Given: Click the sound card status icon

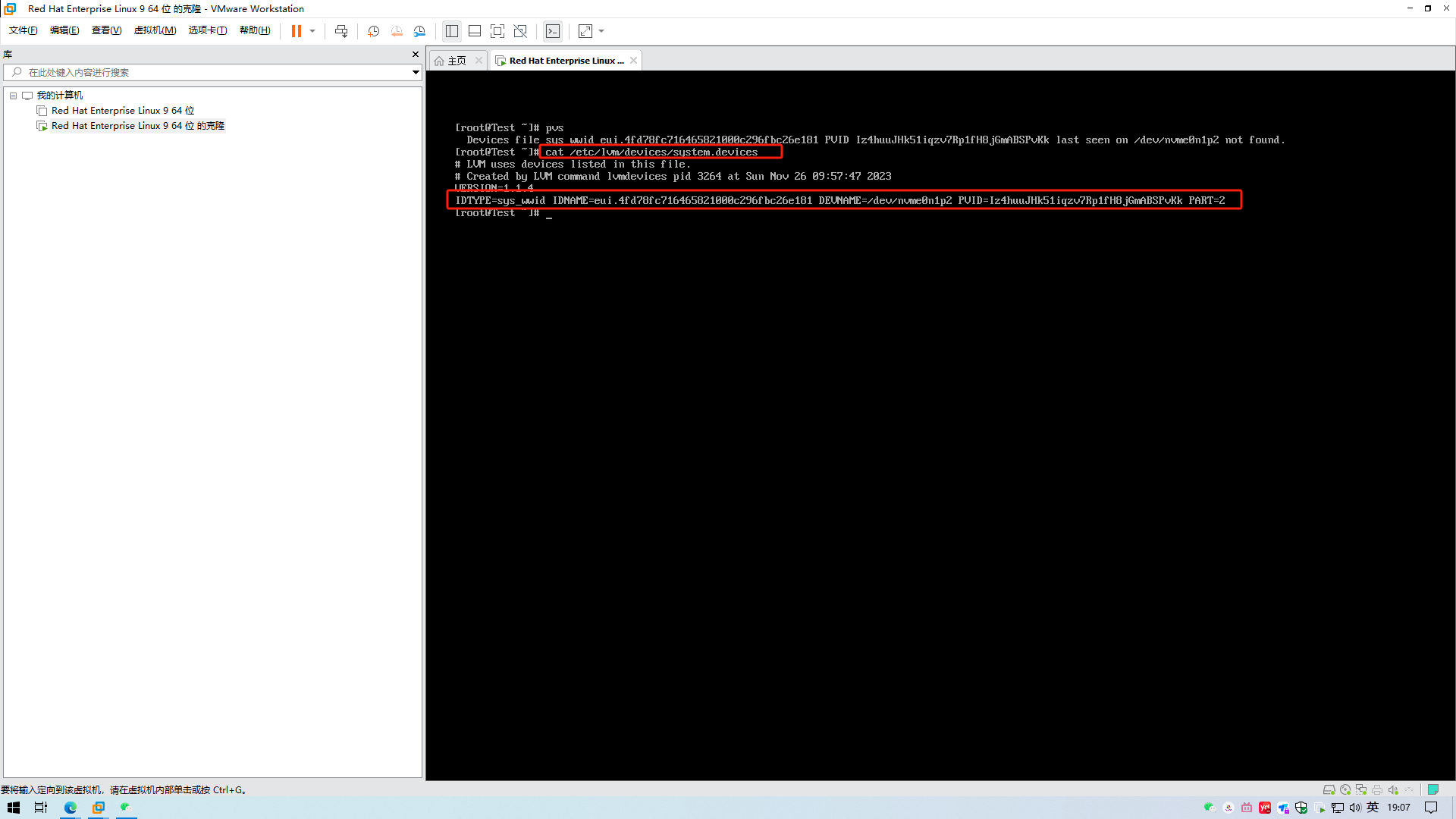Looking at the screenshot, I should coord(1393,789).
